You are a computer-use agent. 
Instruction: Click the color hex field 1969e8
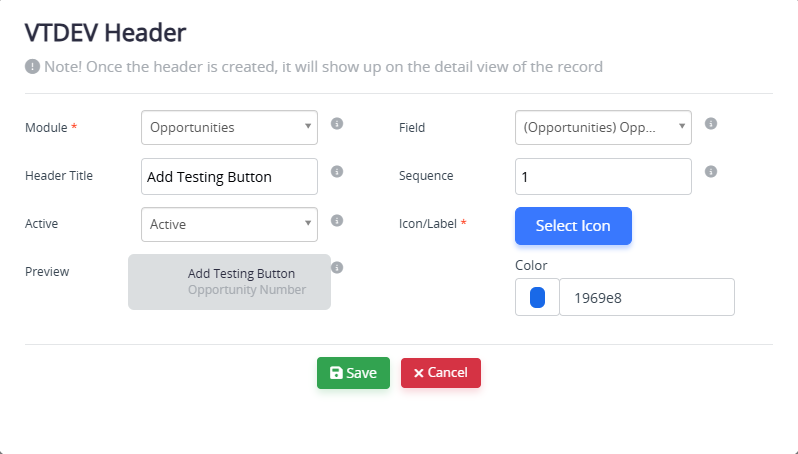[x=647, y=297]
